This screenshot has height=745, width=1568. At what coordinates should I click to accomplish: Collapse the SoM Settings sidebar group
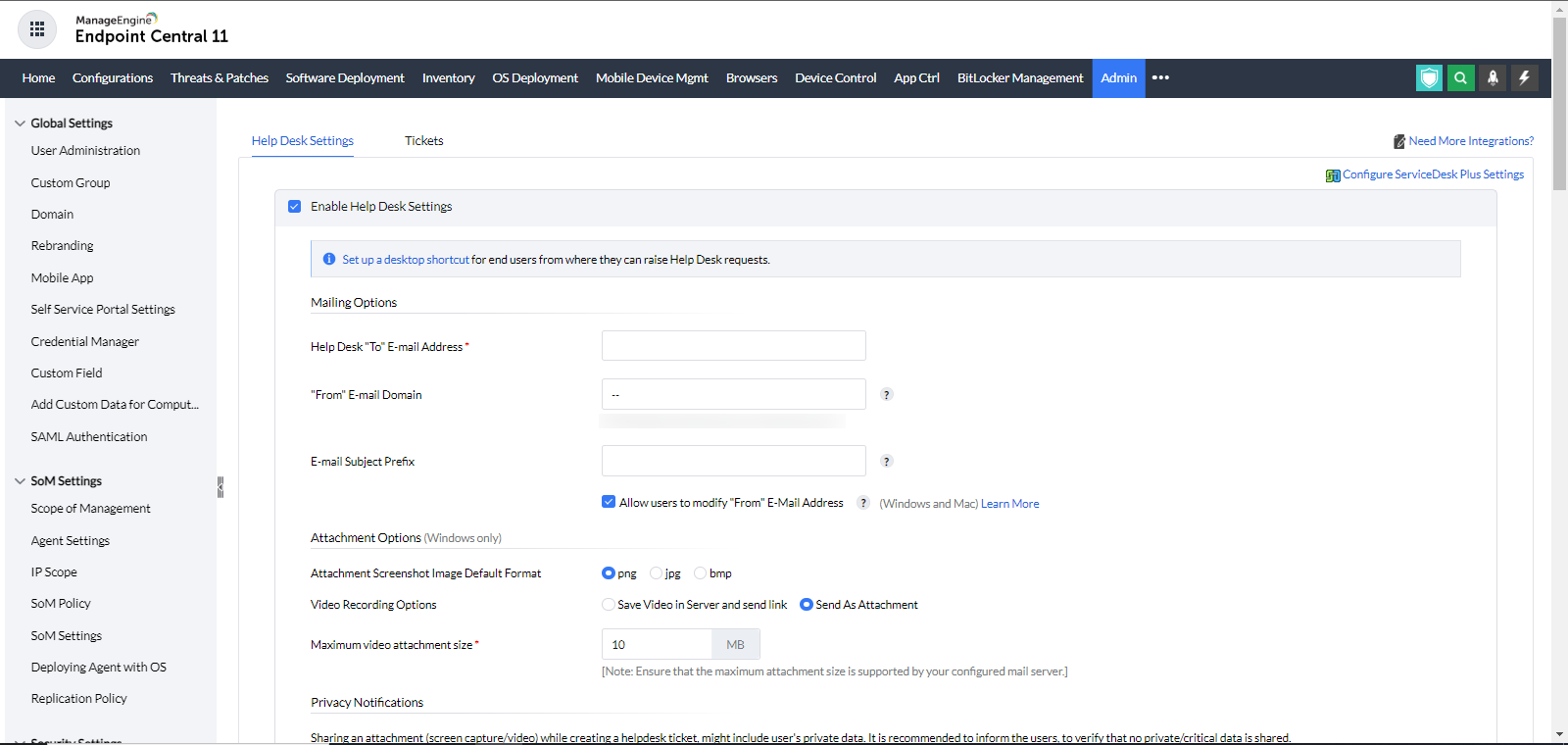pos(20,481)
